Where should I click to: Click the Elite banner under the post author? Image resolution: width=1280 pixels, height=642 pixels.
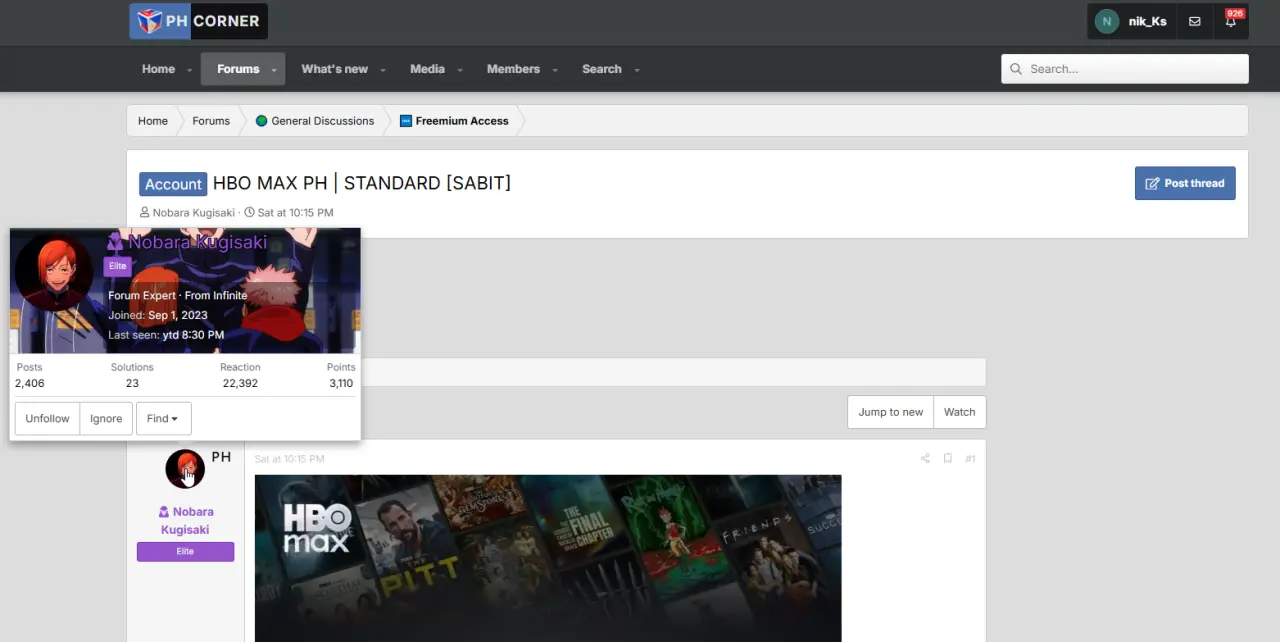point(185,552)
